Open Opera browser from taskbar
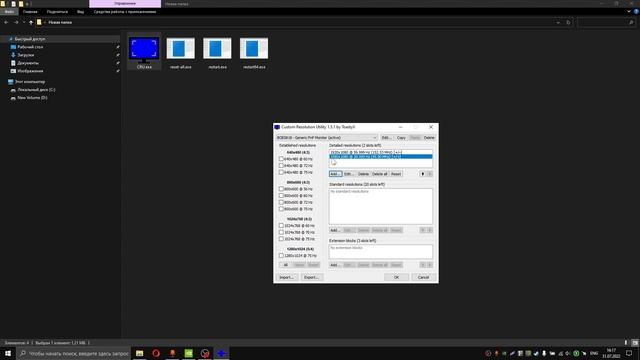The image size is (640, 360). click(156, 353)
